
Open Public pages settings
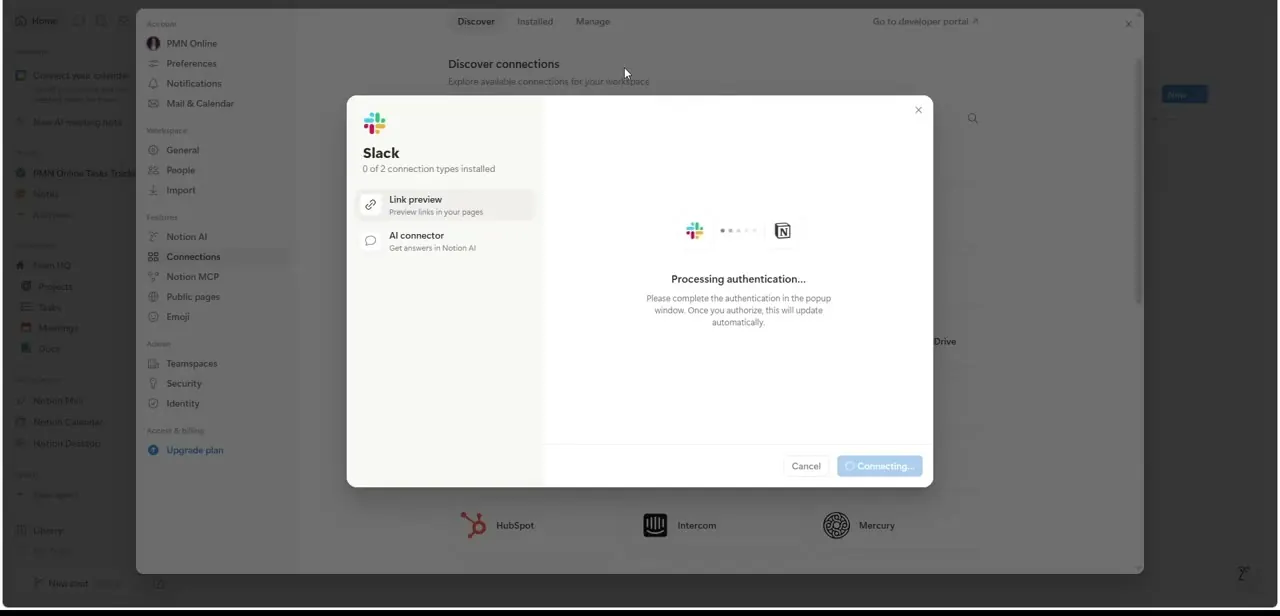(x=217, y=297)
